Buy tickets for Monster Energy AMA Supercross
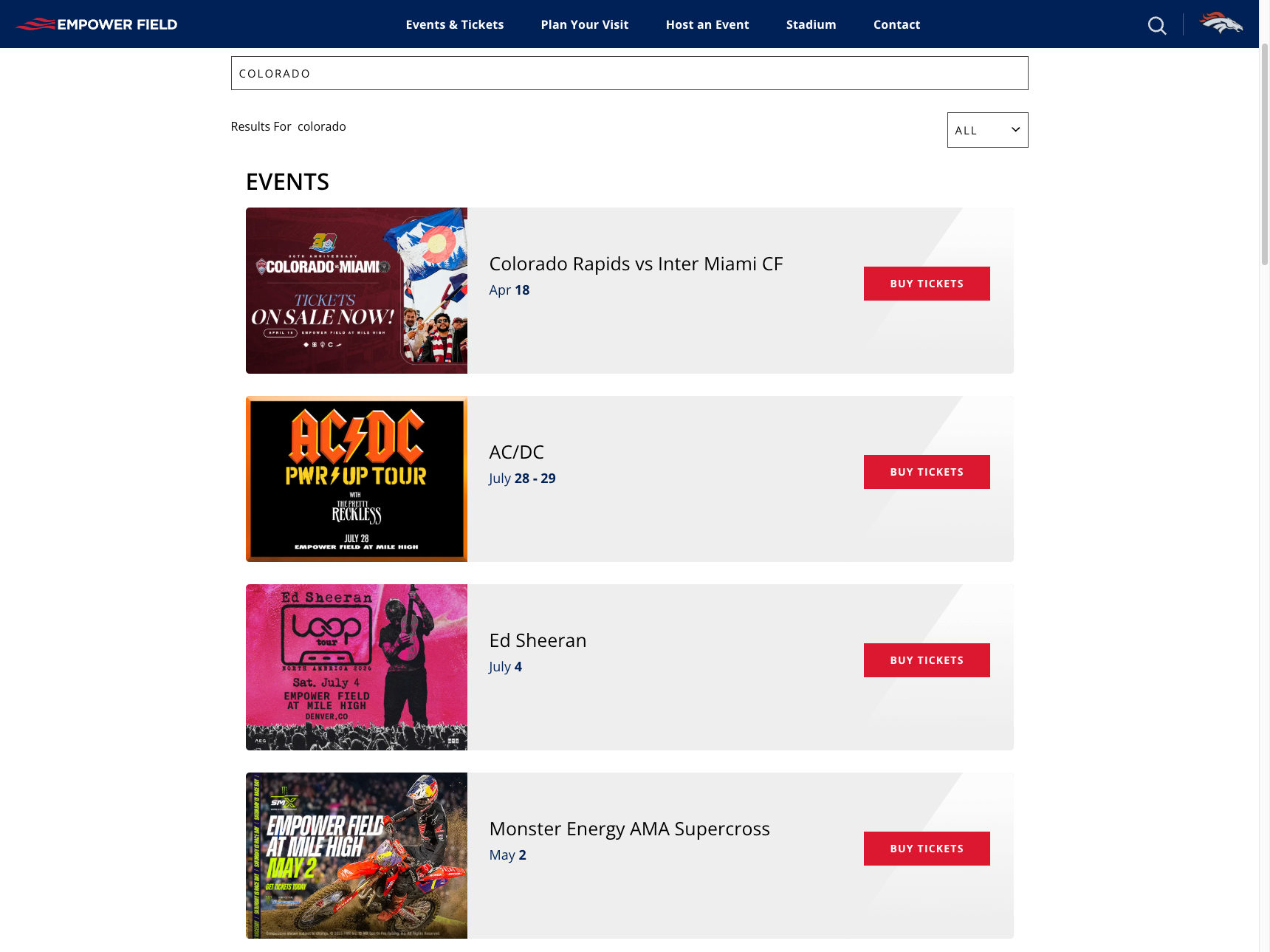 click(927, 849)
